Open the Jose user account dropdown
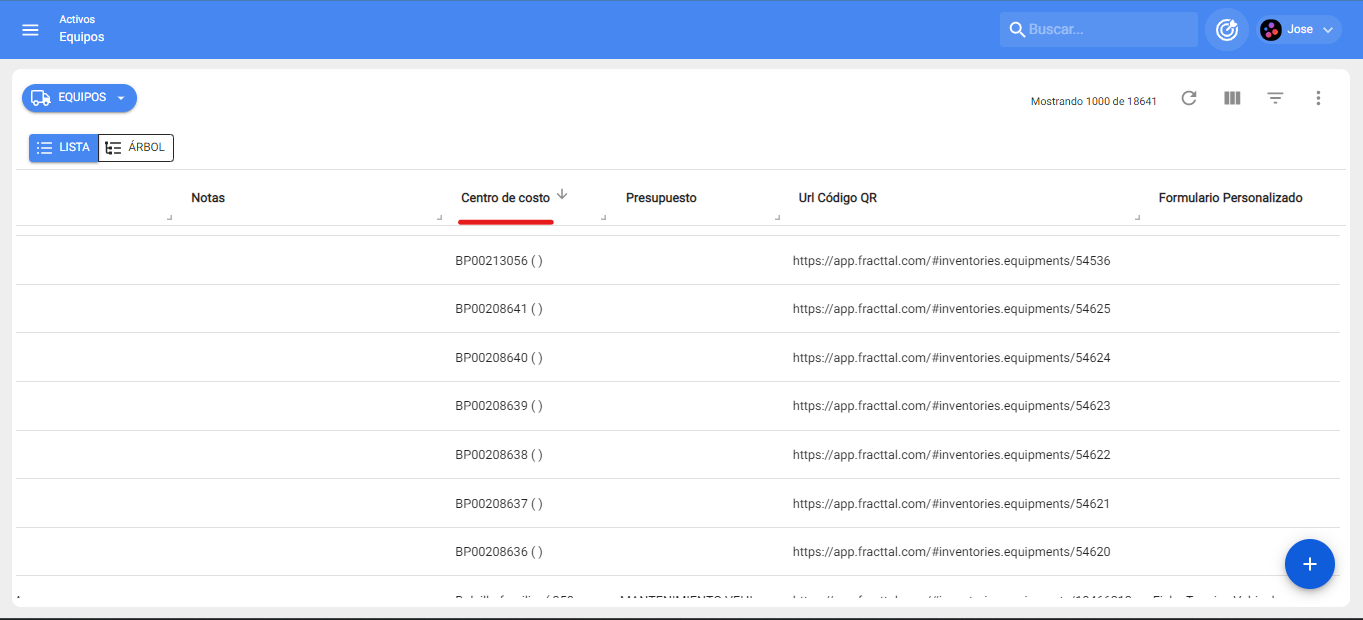Viewport: 1363px width, 620px height. click(1299, 30)
